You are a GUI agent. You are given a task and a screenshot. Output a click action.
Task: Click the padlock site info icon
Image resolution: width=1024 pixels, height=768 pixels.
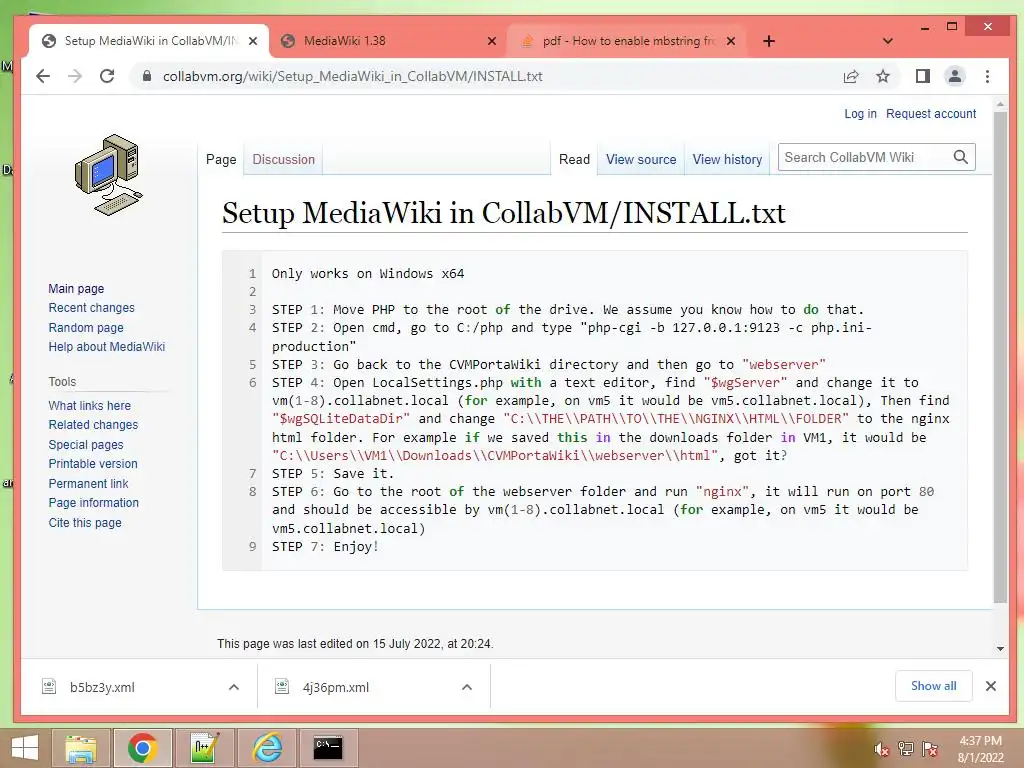[x=147, y=76]
